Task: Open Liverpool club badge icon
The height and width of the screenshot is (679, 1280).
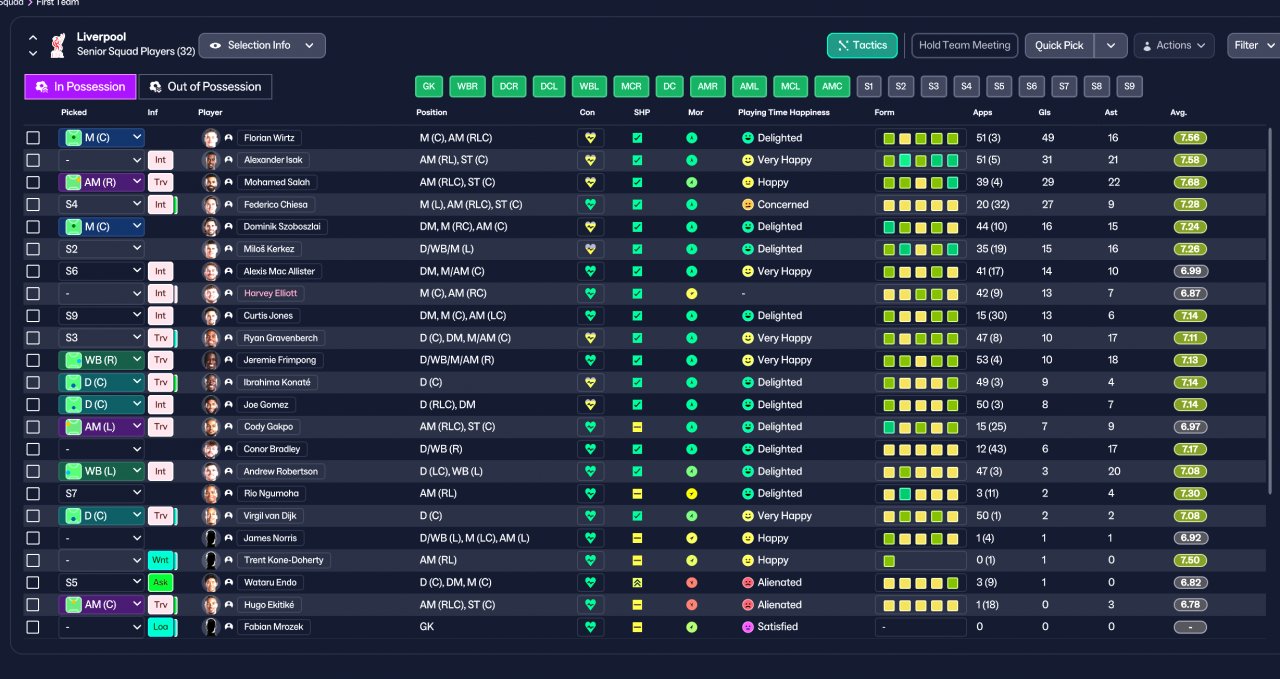Action: coord(58,45)
